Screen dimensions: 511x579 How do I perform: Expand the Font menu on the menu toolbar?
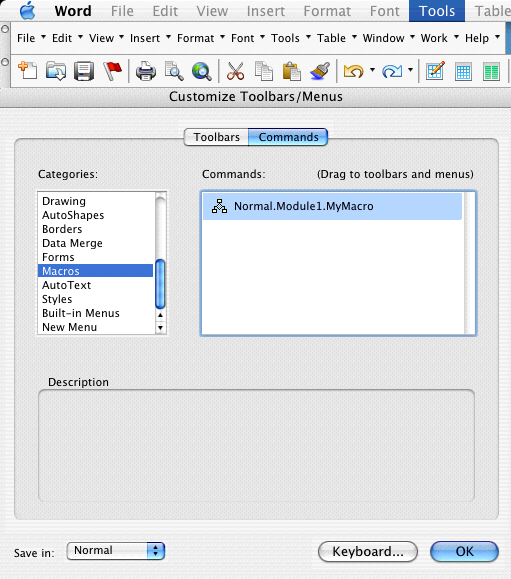[248, 38]
